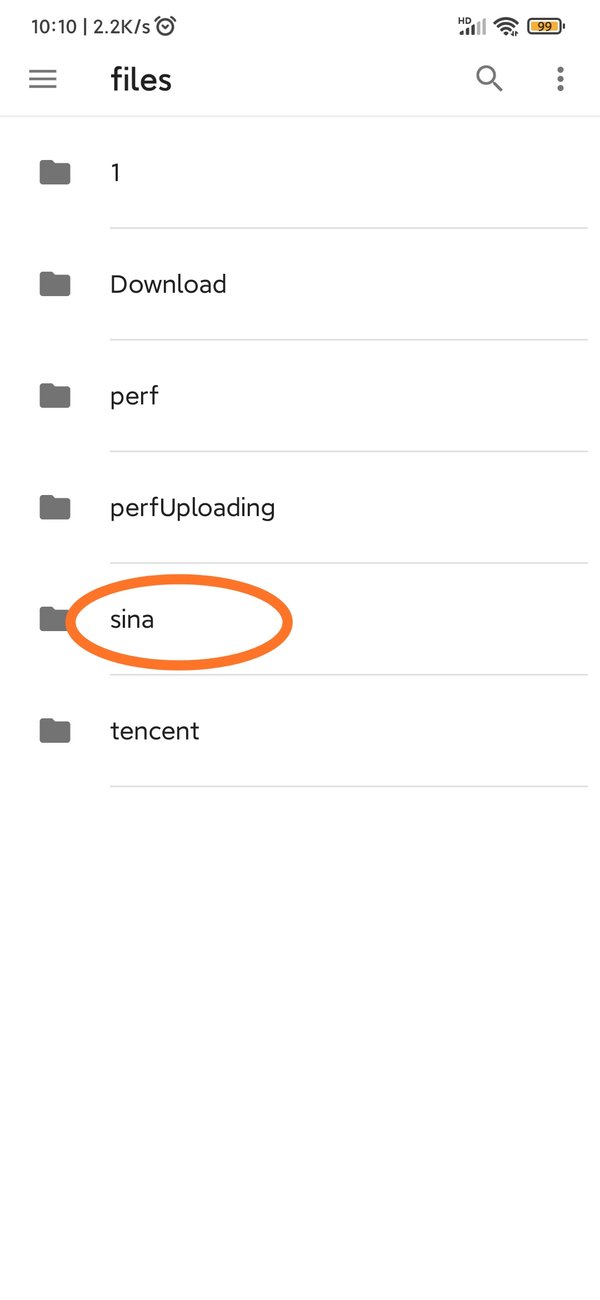This screenshot has width=600, height=1300.
Task: Tap the Wi-Fi status icon
Action: click(507, 27)
